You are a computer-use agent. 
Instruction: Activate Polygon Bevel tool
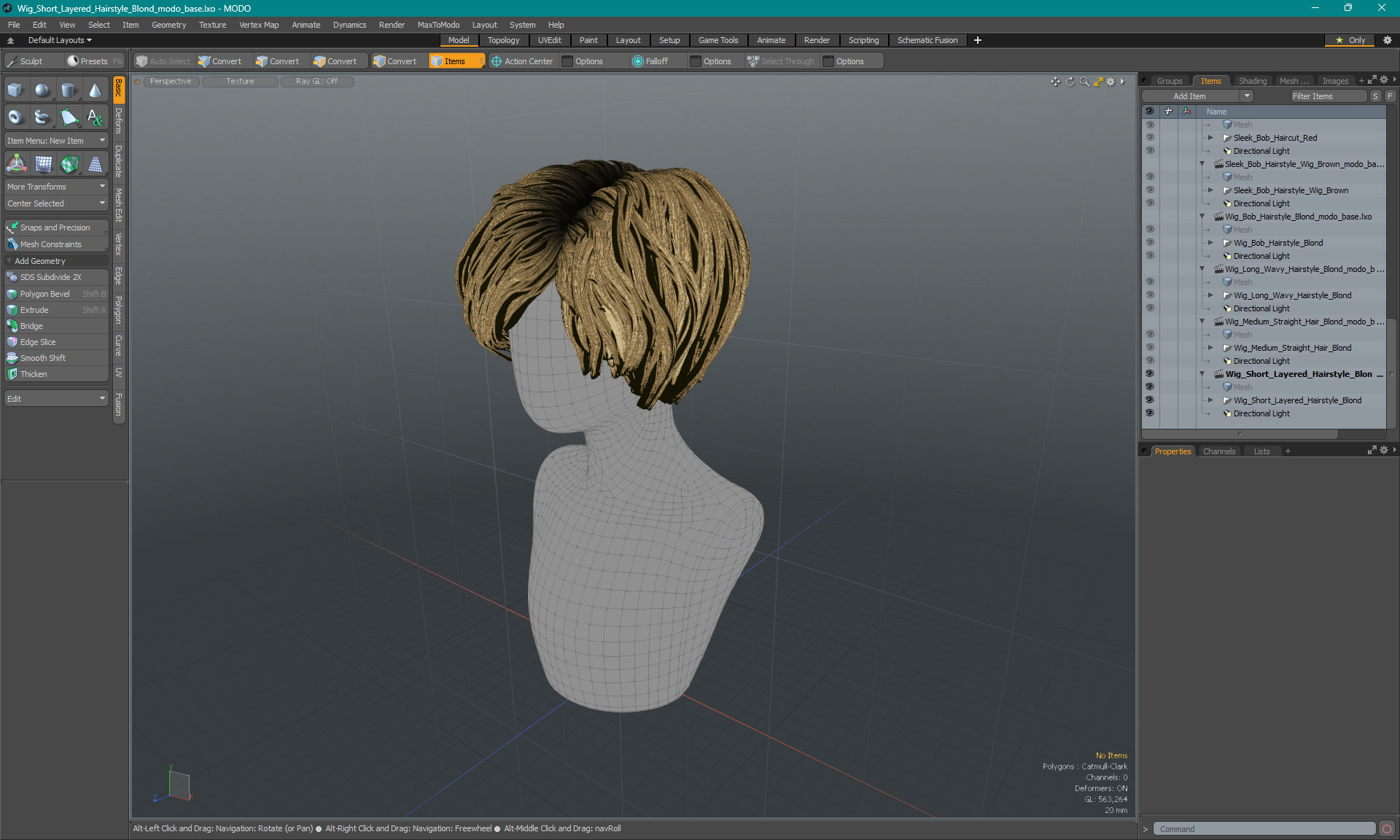click(x=56, y=294)
